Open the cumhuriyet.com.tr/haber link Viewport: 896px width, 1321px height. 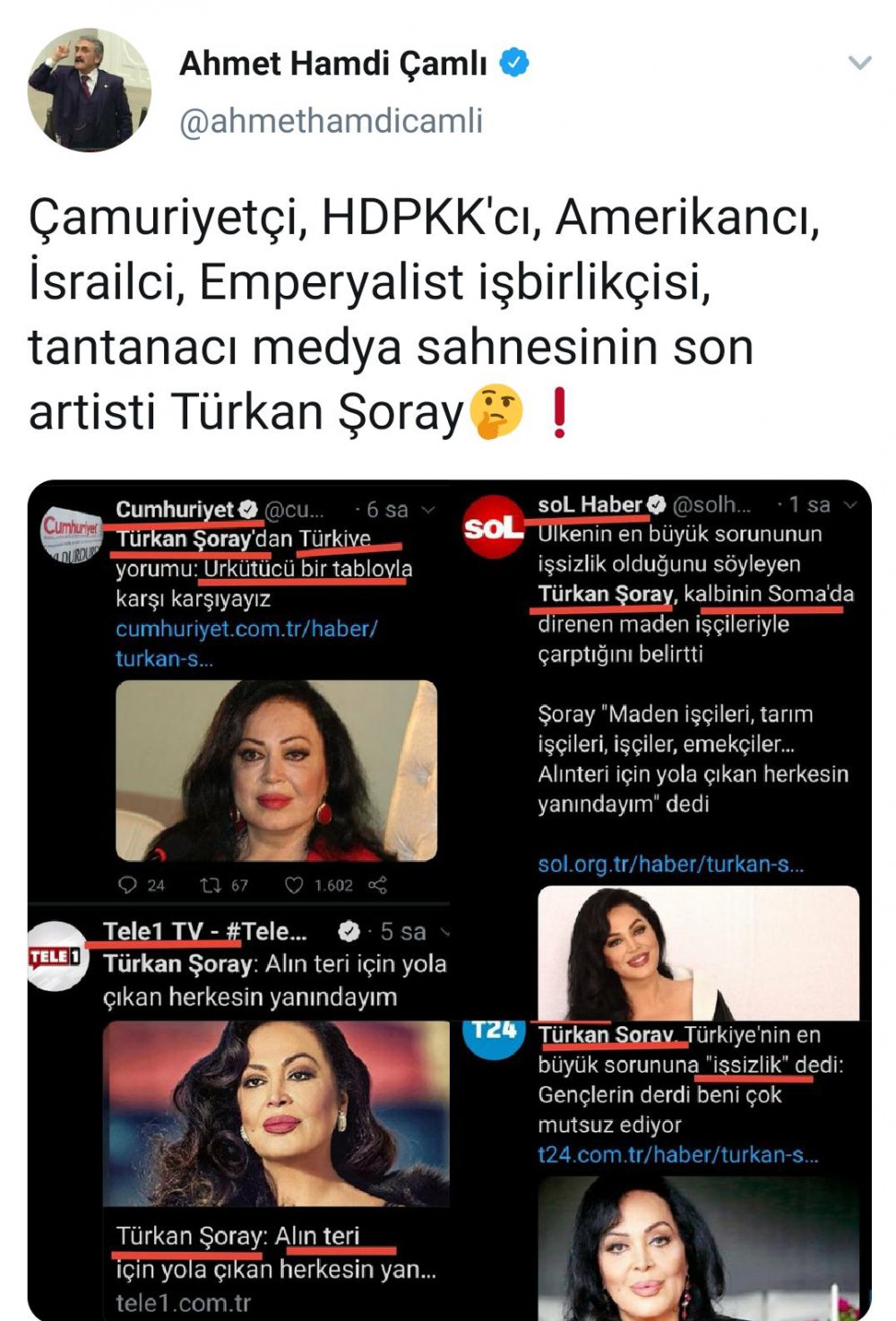(x=246, y=643)
